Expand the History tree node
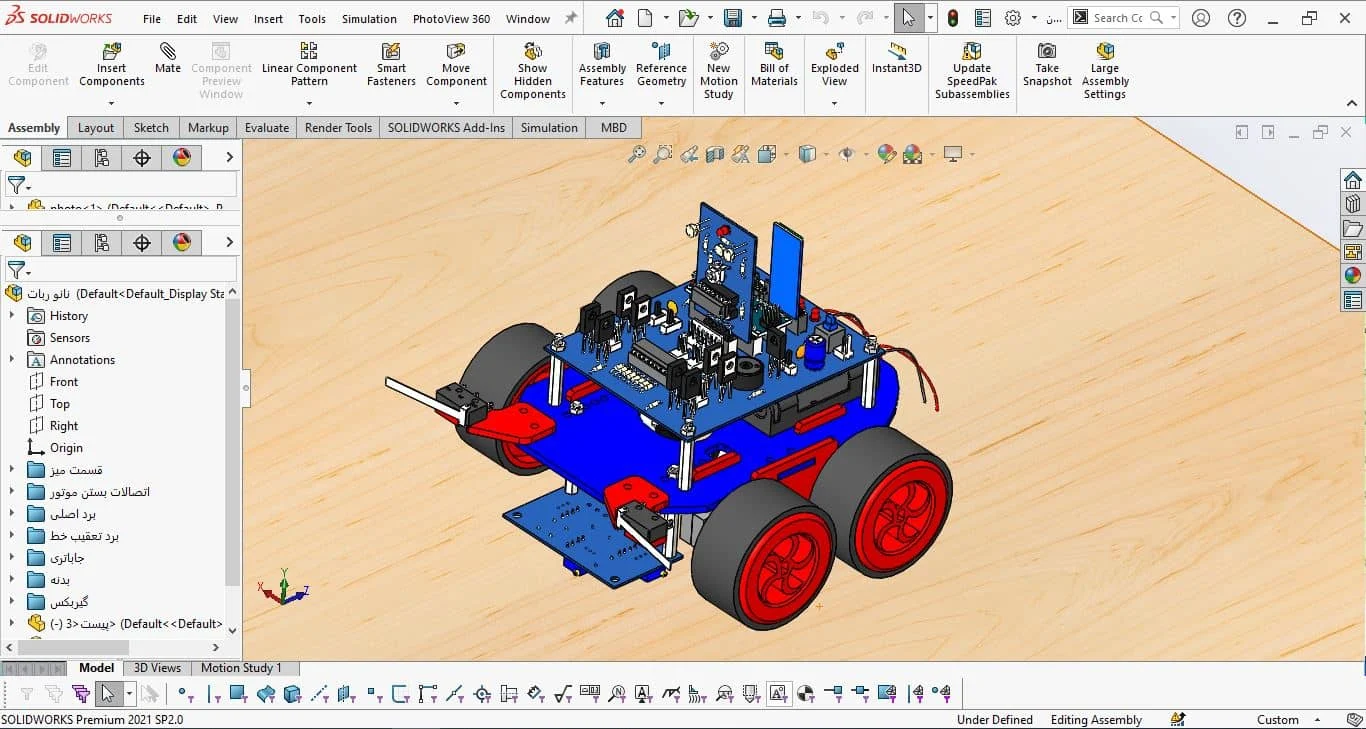The width and height of the screenshot is (1366, 729). (12, 316)
